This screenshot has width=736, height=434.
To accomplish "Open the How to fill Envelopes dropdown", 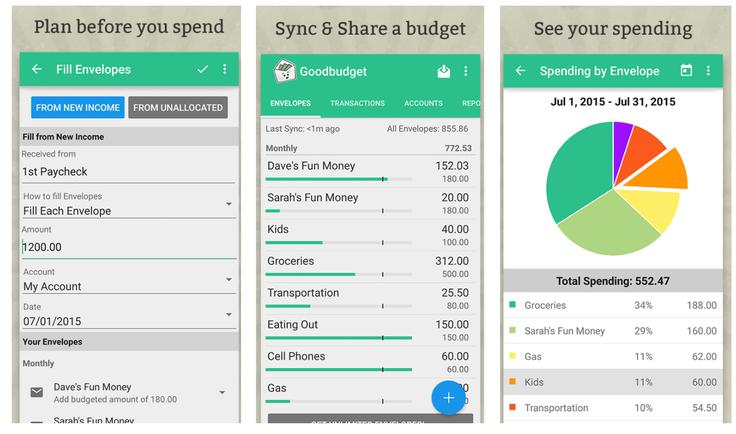I will coord(128,204).
